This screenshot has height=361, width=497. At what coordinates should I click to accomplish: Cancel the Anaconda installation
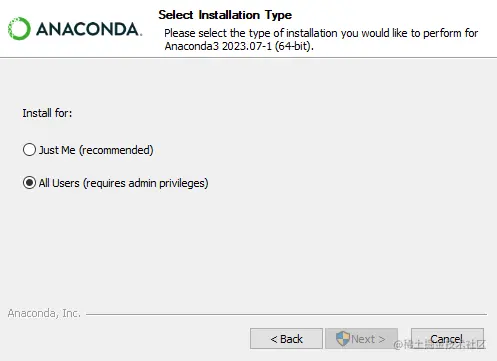[x=447, y=339]
